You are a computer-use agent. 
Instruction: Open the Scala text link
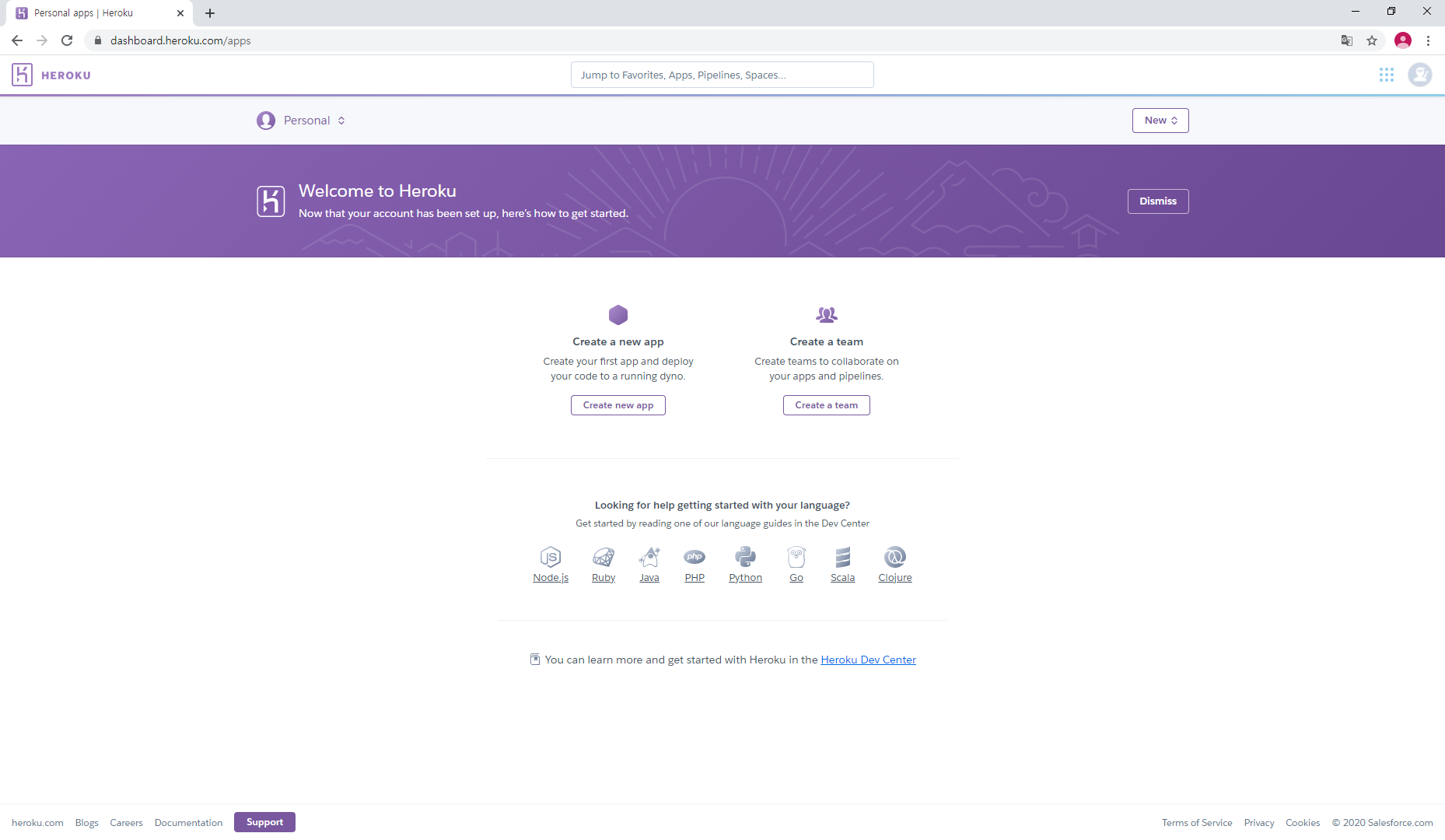click(x=842, y=578)
